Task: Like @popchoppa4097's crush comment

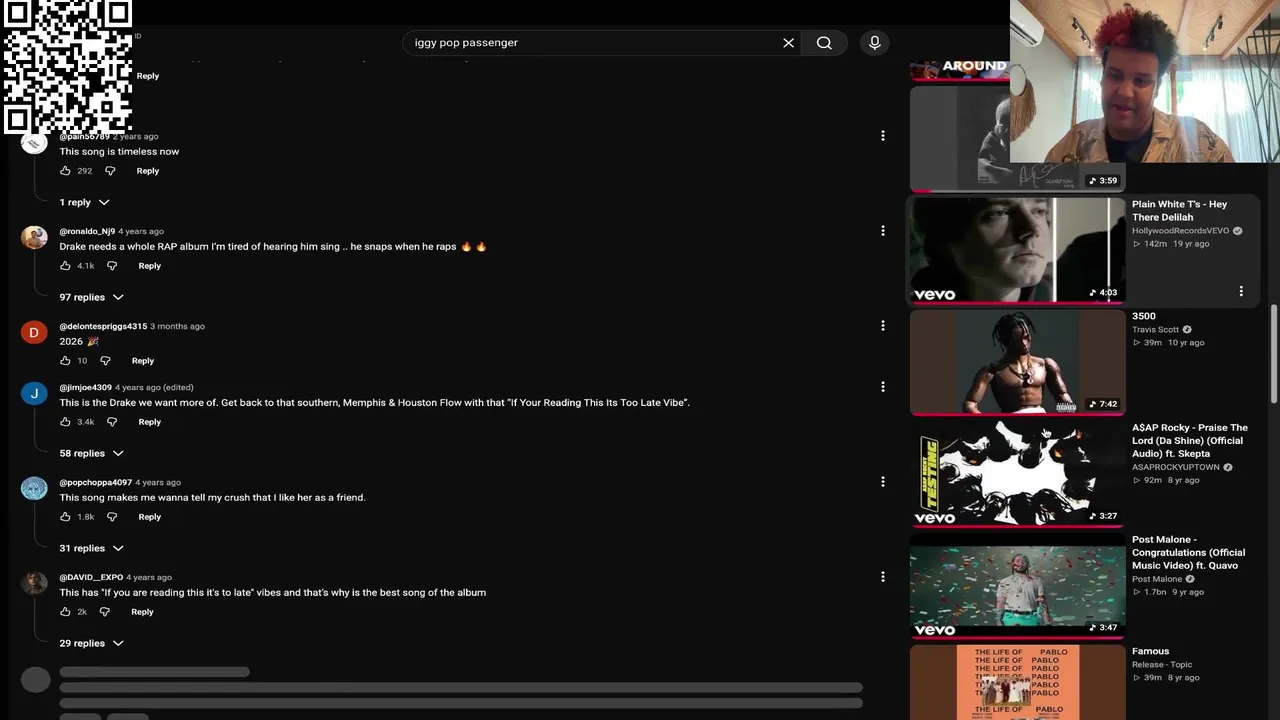Action: click(x=65, y=517)
